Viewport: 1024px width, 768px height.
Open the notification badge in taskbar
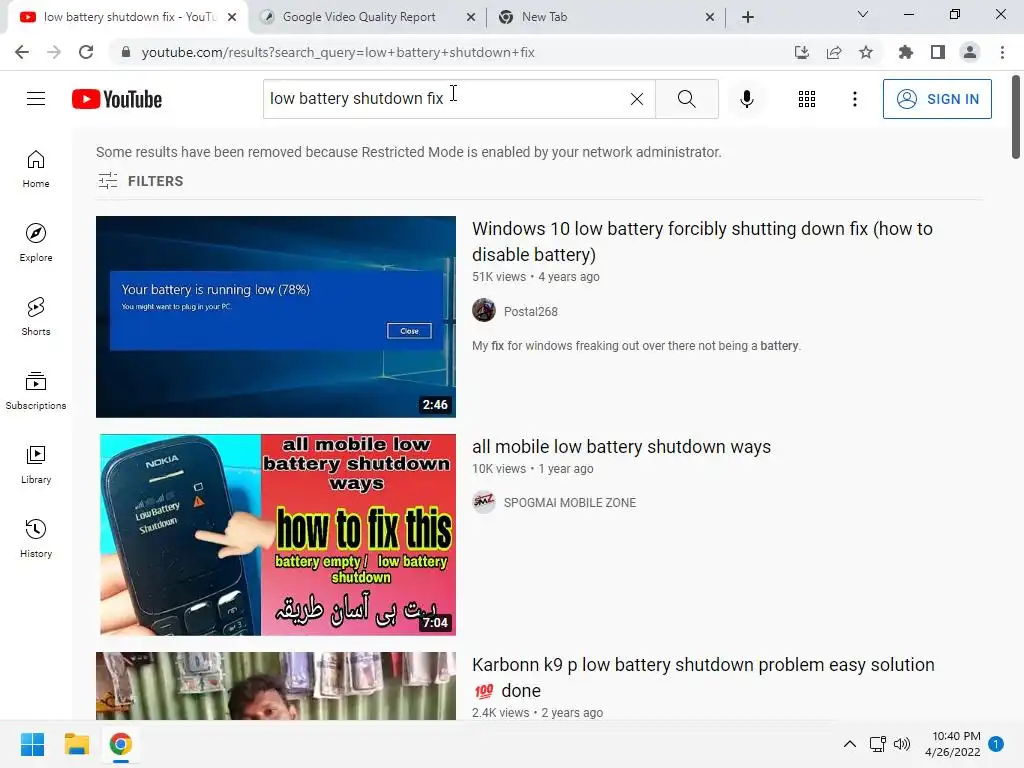point(996,744)
